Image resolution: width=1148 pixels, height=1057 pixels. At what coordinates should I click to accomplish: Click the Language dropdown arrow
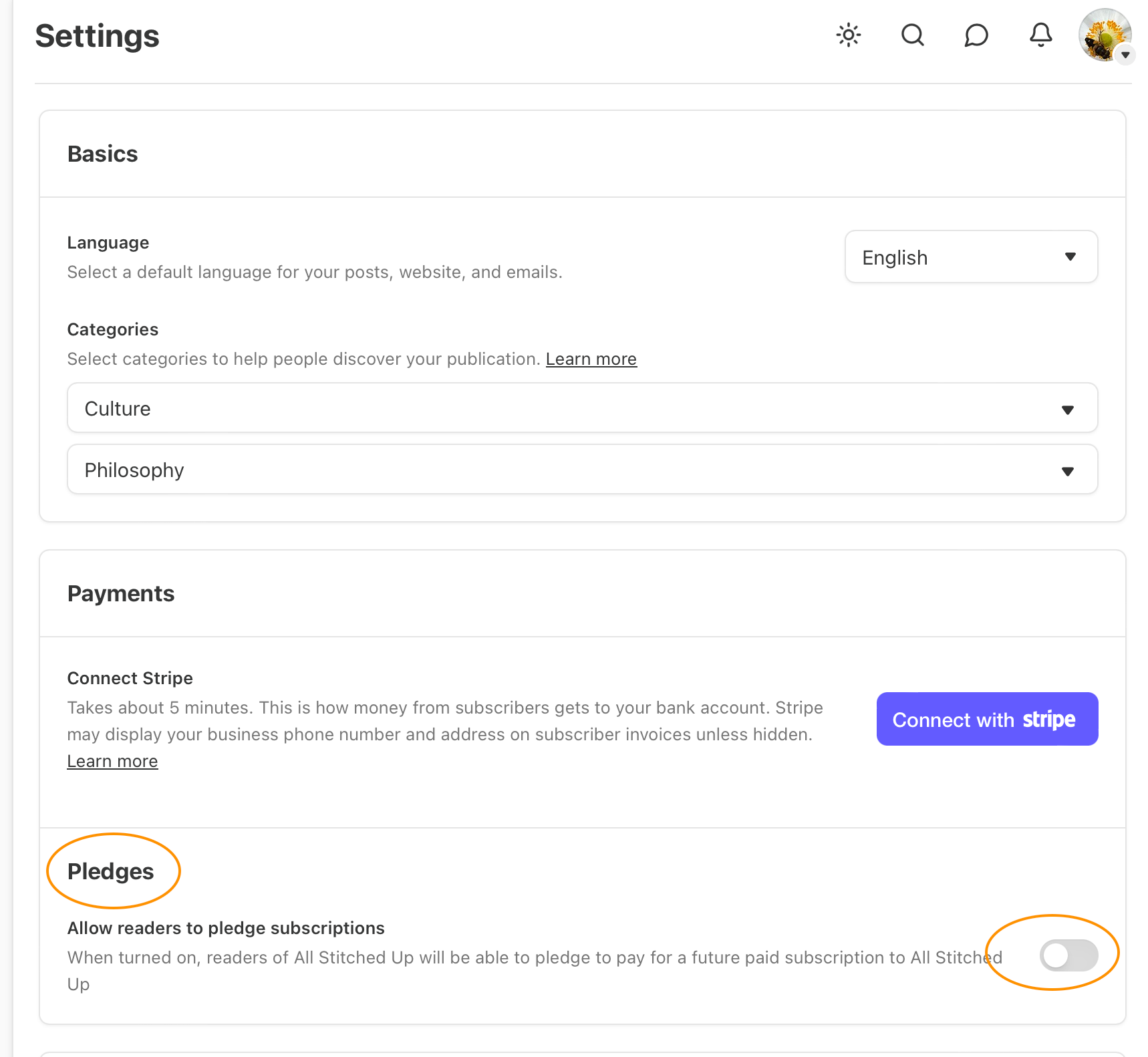(1070, 257)
